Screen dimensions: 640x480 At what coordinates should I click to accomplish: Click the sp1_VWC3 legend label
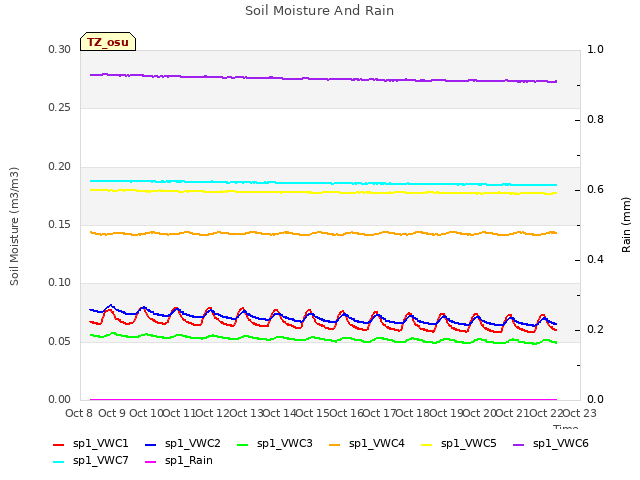click(284, 443)
